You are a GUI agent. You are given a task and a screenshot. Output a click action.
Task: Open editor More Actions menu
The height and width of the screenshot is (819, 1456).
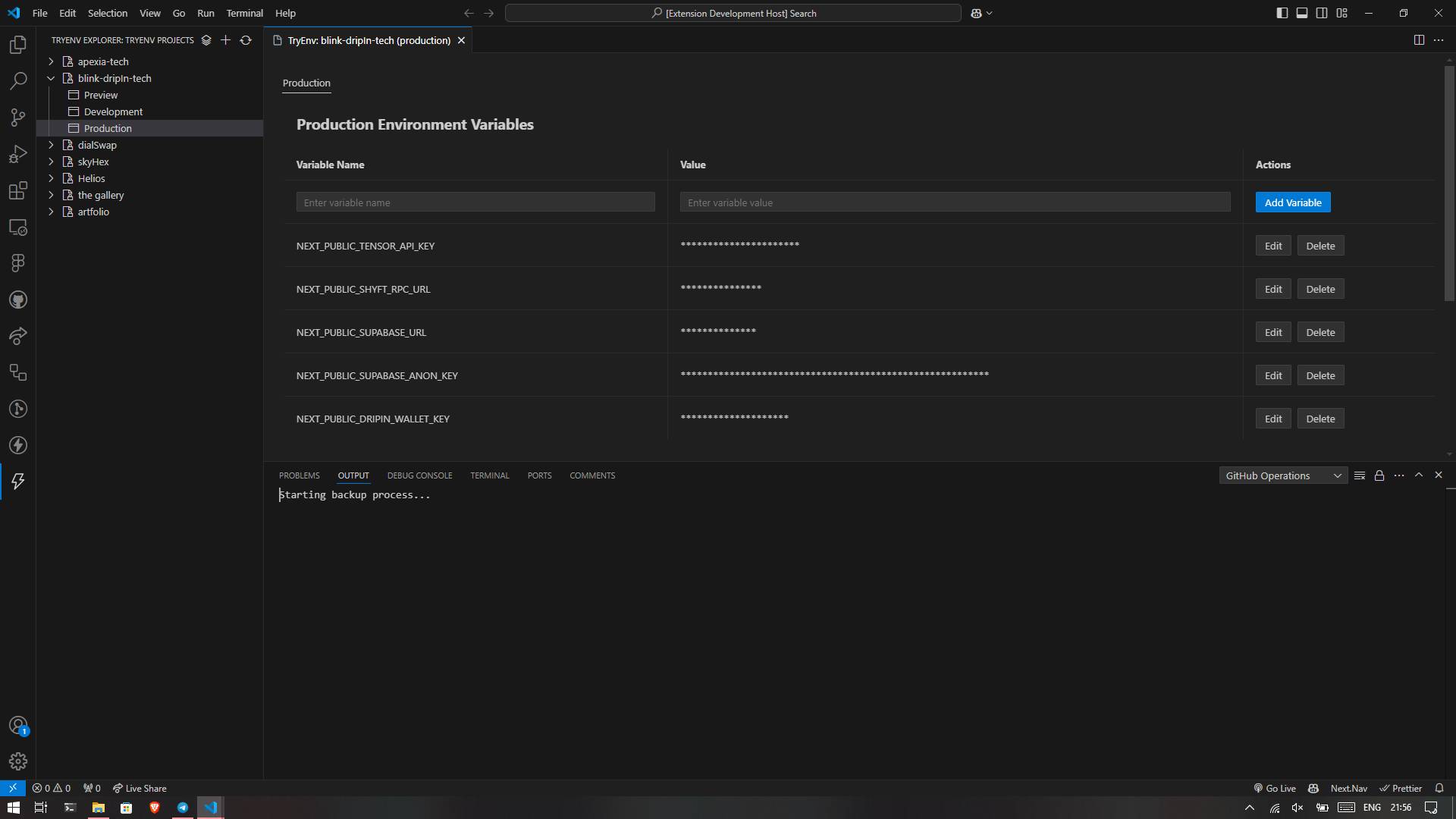coord(1439,40)
